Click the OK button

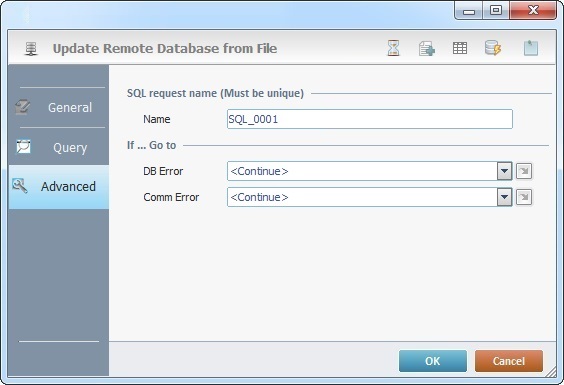click(433, 361)
